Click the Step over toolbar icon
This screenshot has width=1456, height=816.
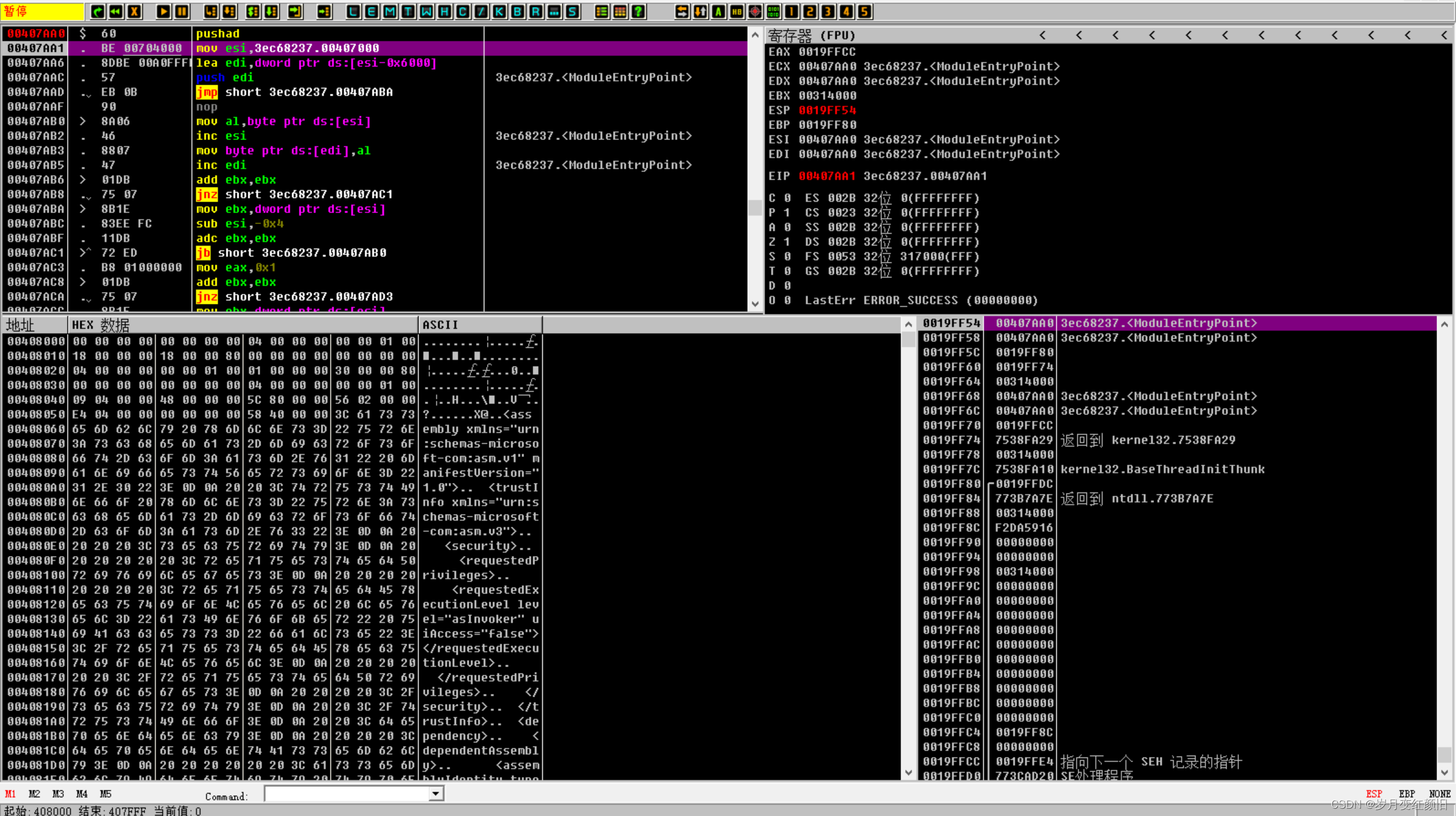[x=229, y=12]
